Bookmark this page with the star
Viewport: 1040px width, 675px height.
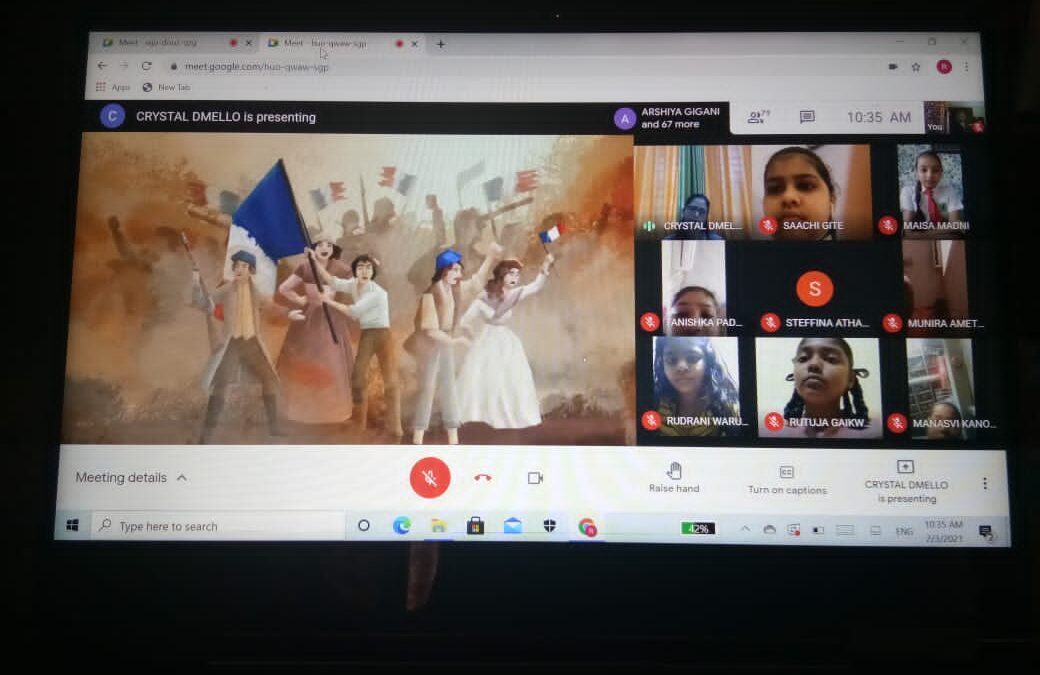(x=916, y=66)
